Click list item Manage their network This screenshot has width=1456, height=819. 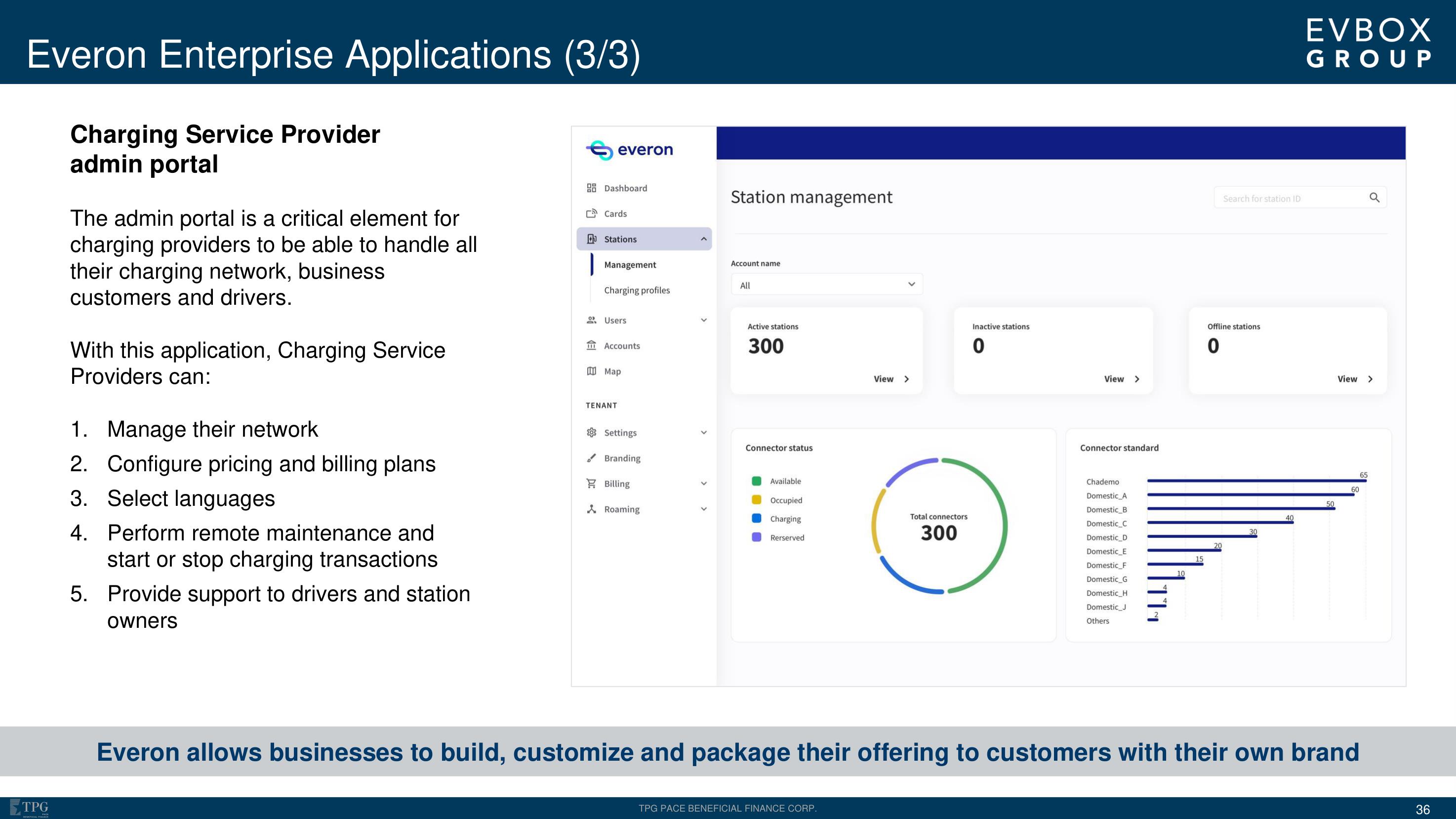tap(212, 430)
